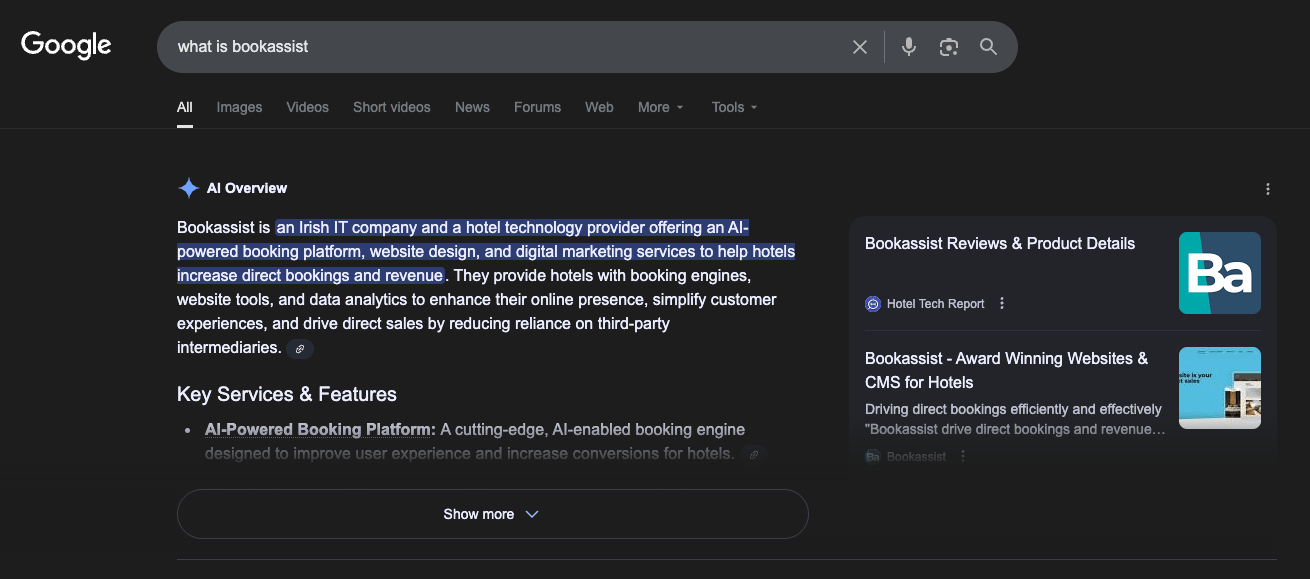The image size is (1310, 579).
Task: Open Hotel Tech Report result options menu
Action: pyautogui.click(x=1002, y=304)
